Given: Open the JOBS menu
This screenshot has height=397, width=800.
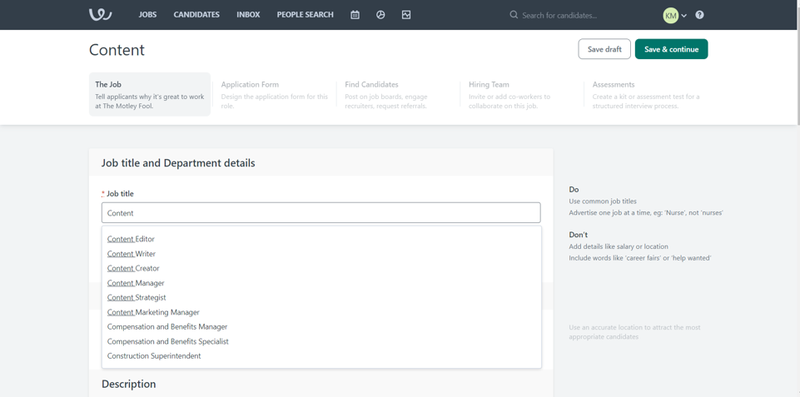Looking at the screenshot, I should (147, 15).
